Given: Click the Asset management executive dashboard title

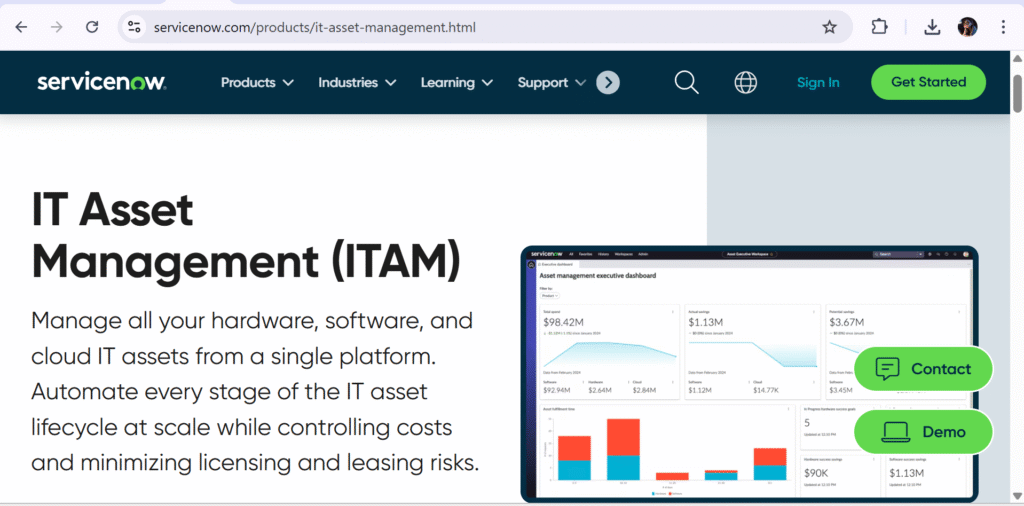Looking at the screenshot, I should (598, 276).
